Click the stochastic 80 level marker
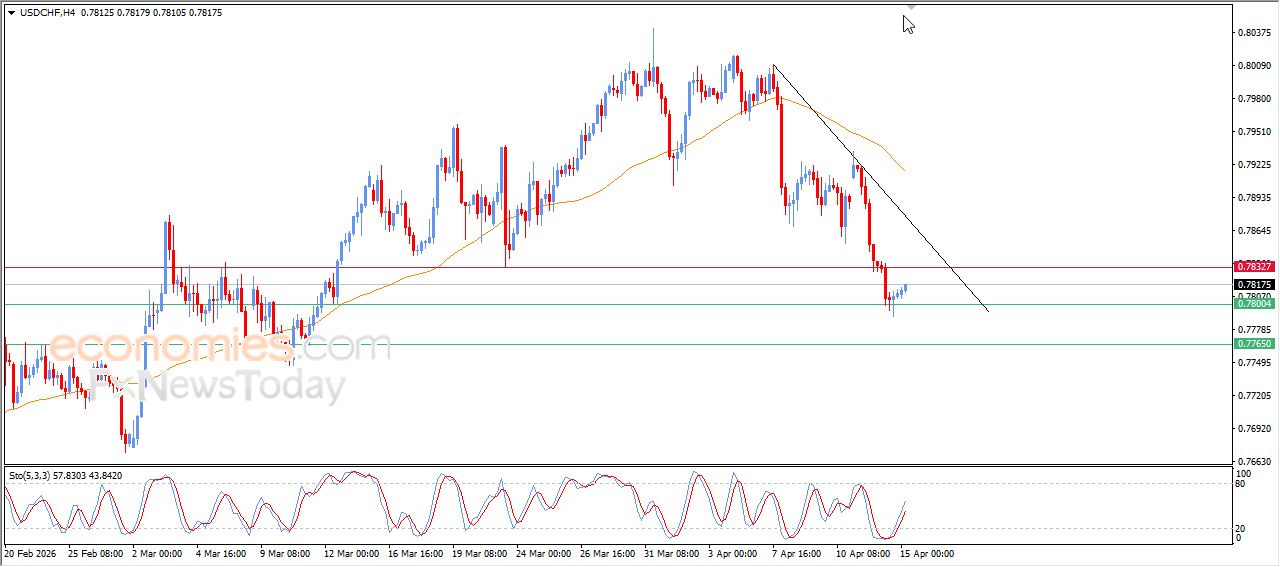This screenshot has height=567, width=1280. point(1240,484)
